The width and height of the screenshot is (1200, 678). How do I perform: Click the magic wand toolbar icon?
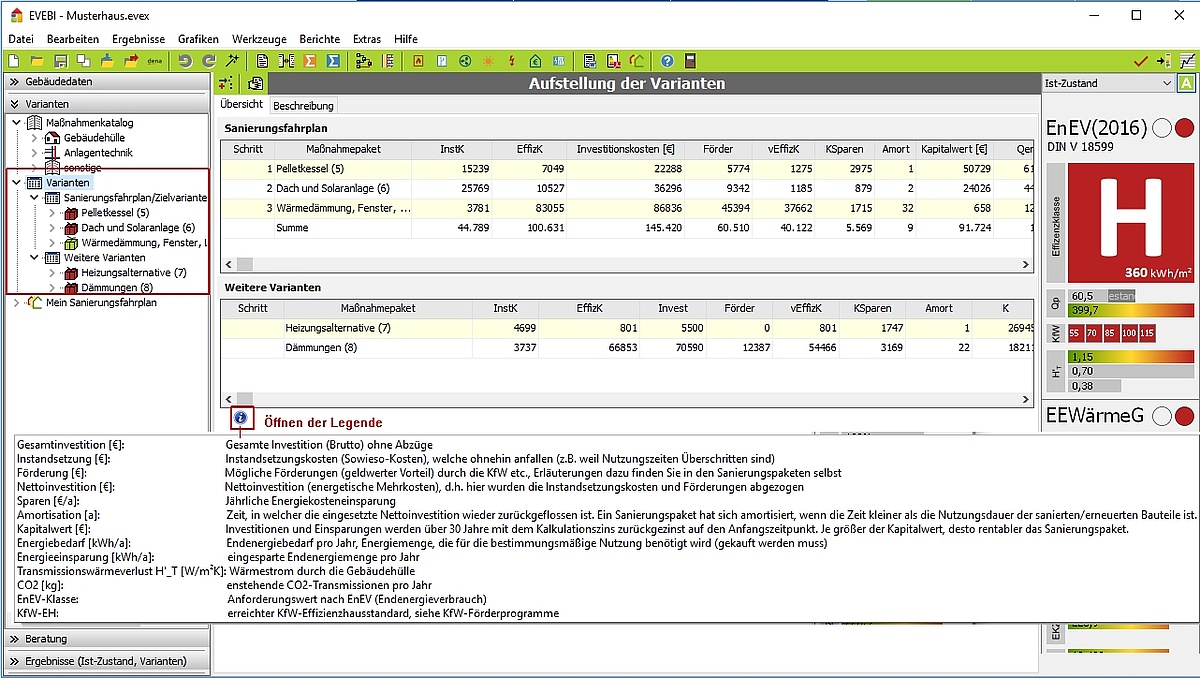click(232, 61)
